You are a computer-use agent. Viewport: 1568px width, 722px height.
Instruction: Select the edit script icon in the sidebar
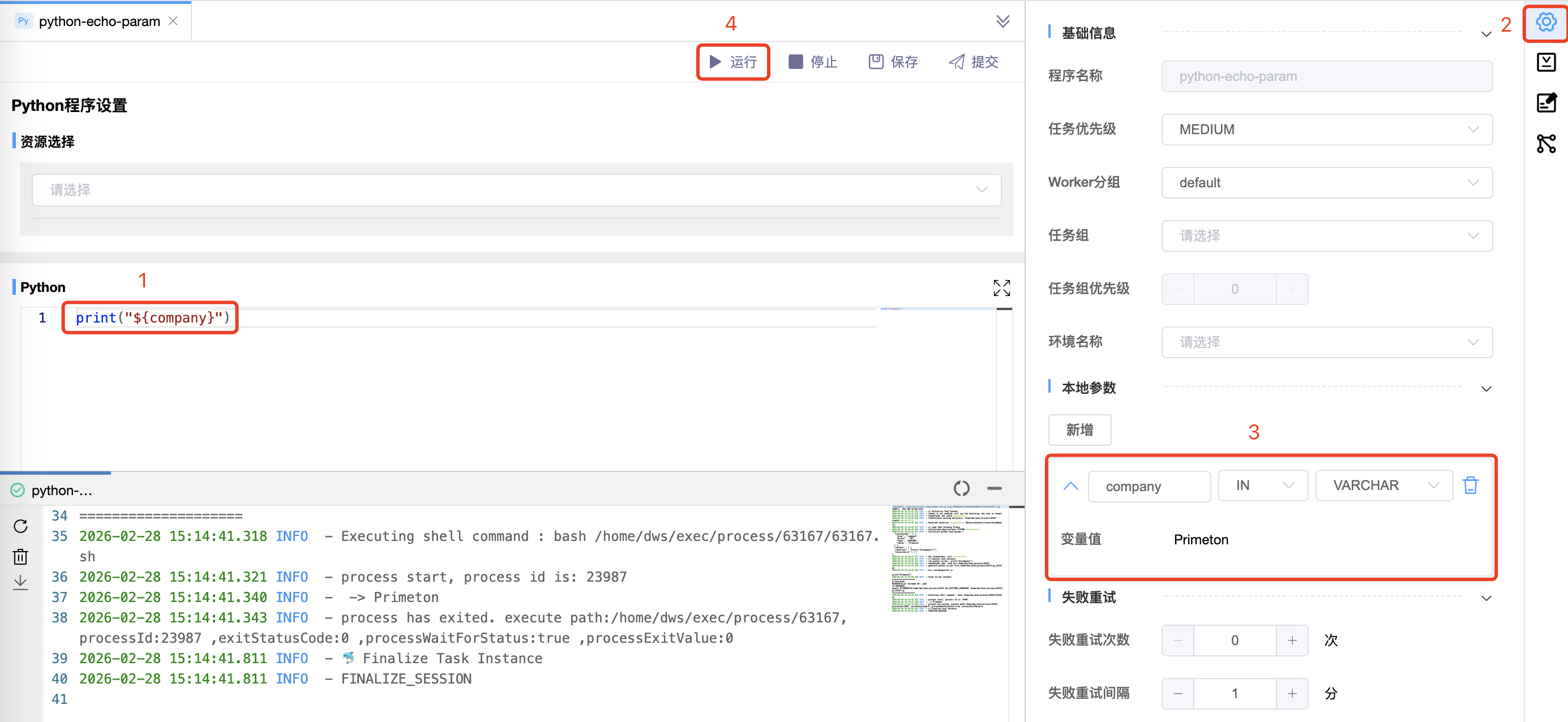click(1546, 102)
